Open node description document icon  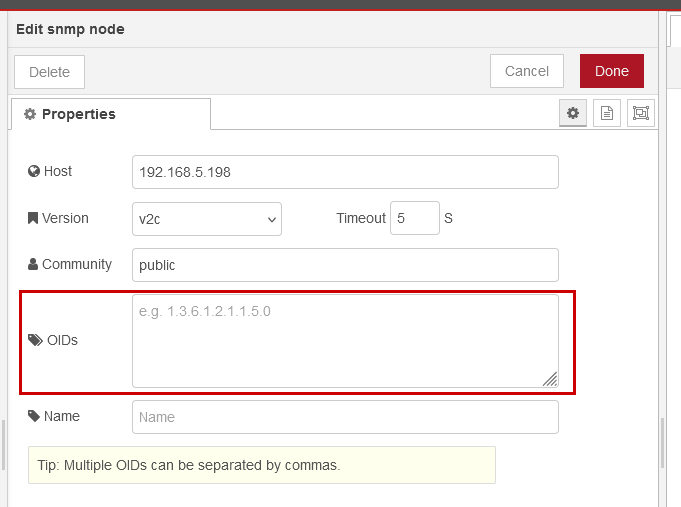tap(607, 113)
